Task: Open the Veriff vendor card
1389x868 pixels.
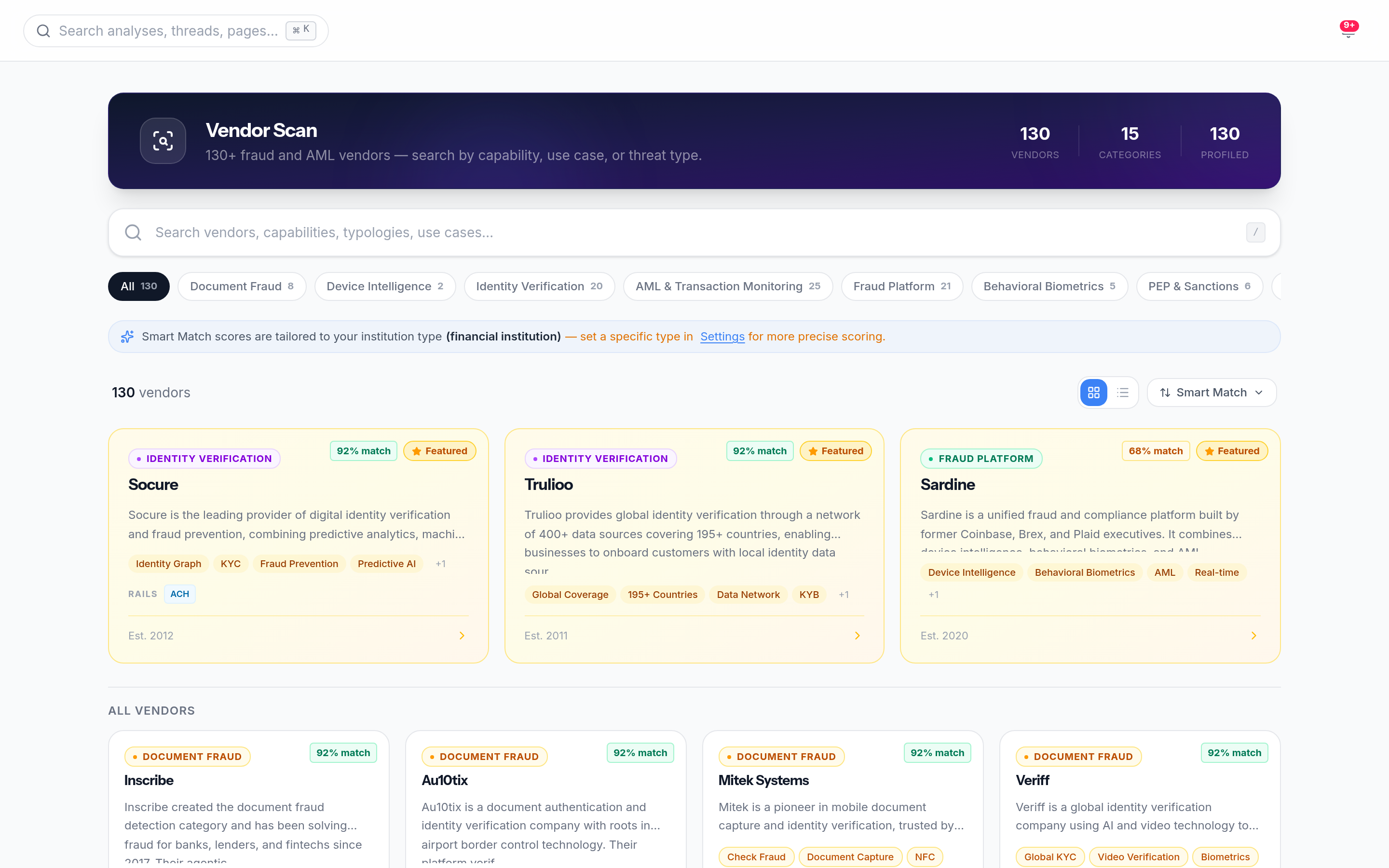Action: [1140, 799]
